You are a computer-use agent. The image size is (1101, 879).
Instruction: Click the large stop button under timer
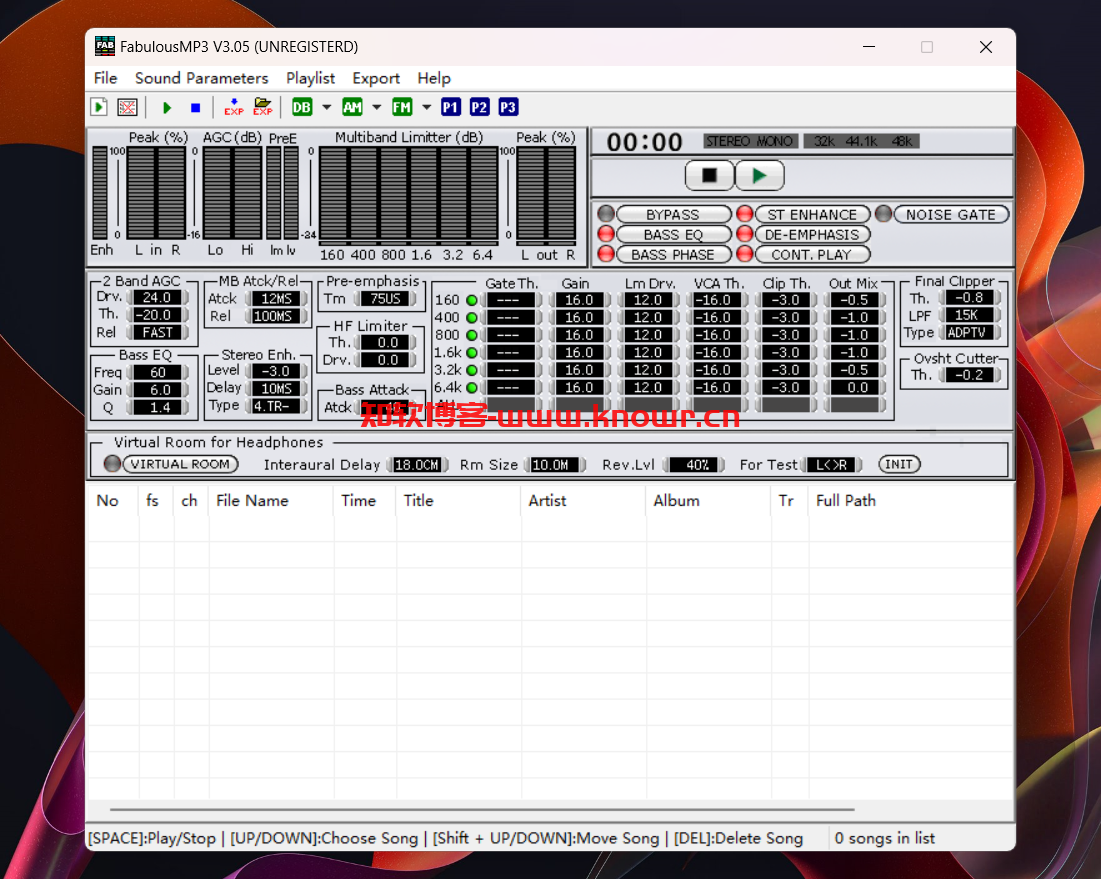709,176
